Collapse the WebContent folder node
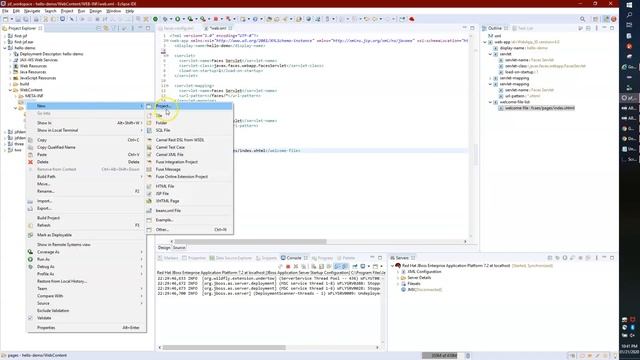The width and height of the screenshot is (640, 360). 11,90
